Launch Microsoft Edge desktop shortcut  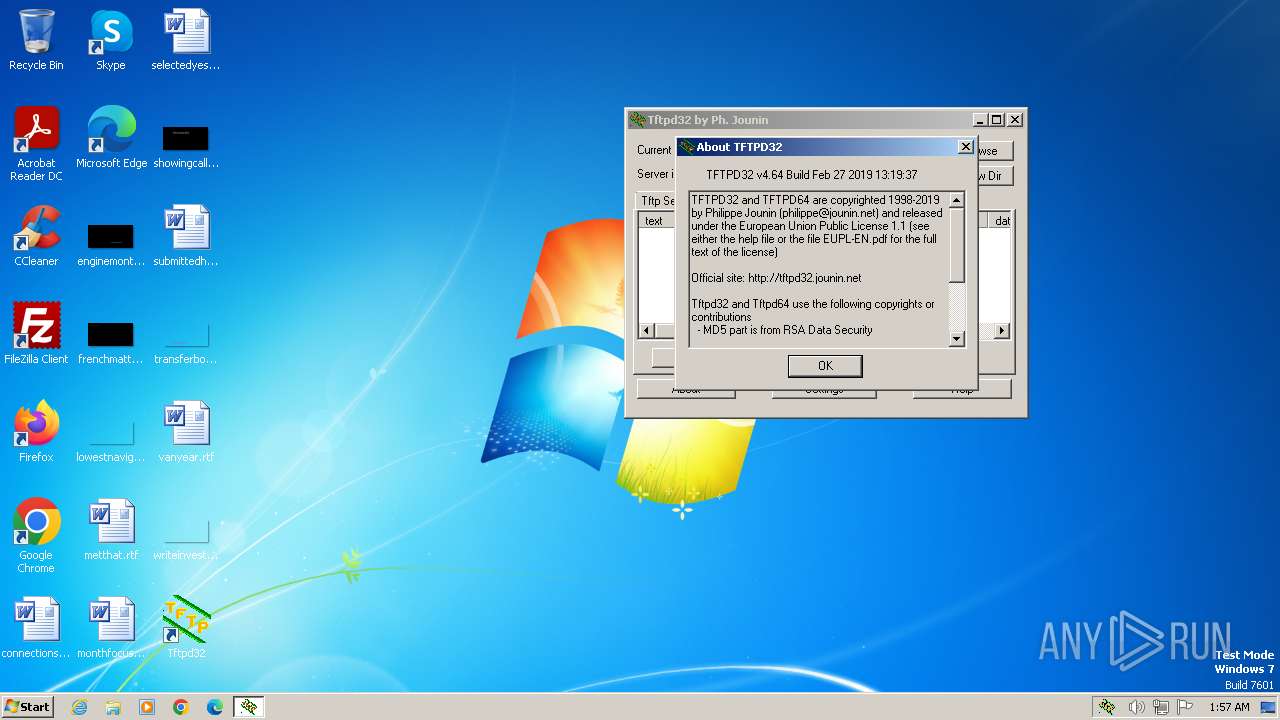[x=111, y=138]
